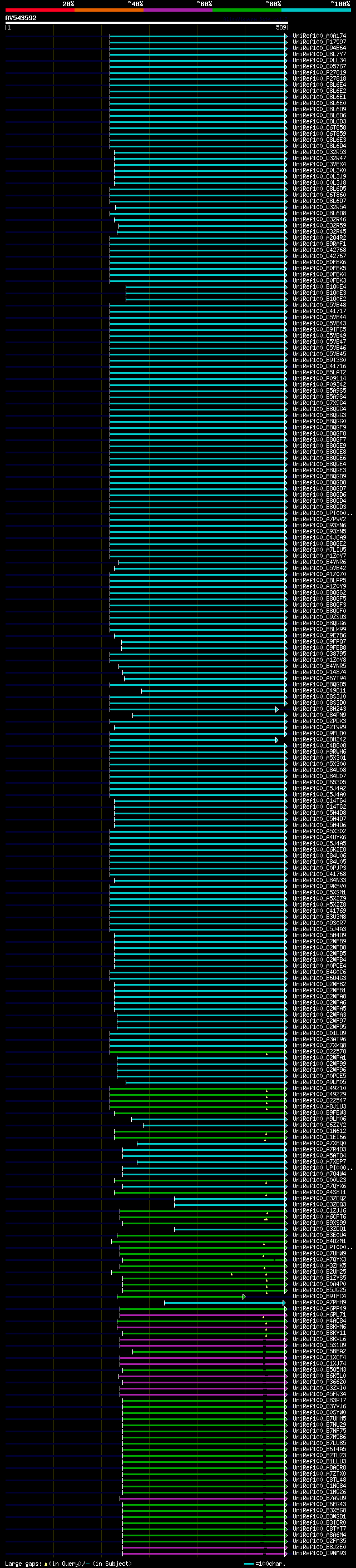Select hit UniRef100_A6YT94

click(x=319, y=678)
